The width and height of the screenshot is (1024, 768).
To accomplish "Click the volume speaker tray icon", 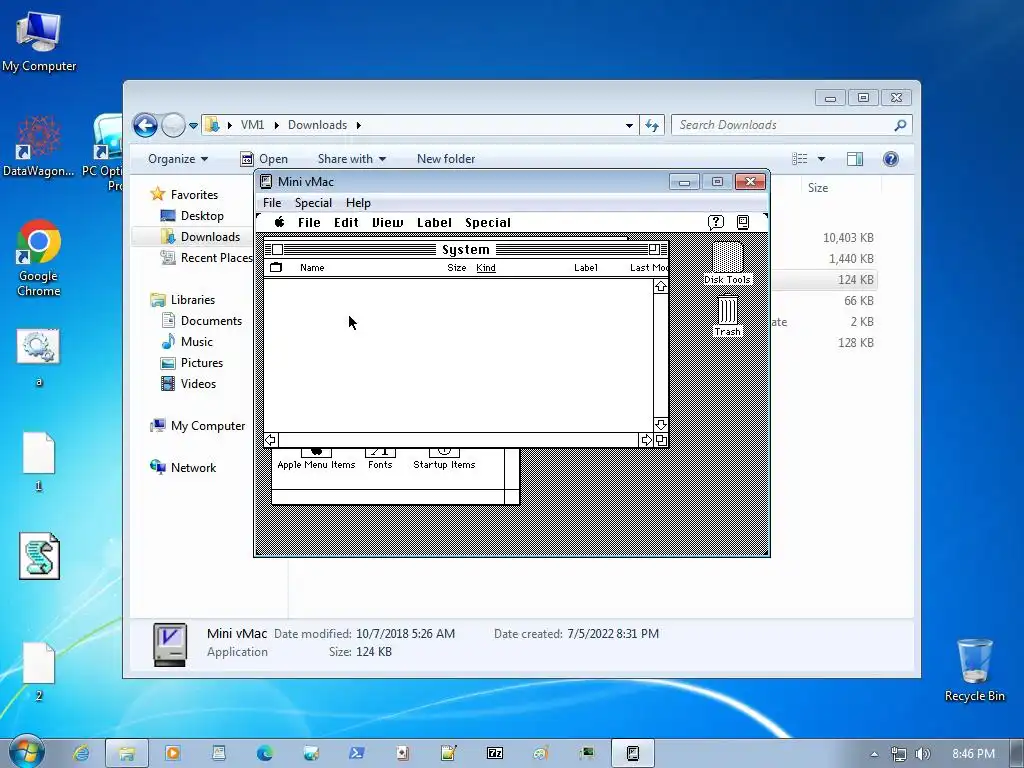I will (922, 754).
